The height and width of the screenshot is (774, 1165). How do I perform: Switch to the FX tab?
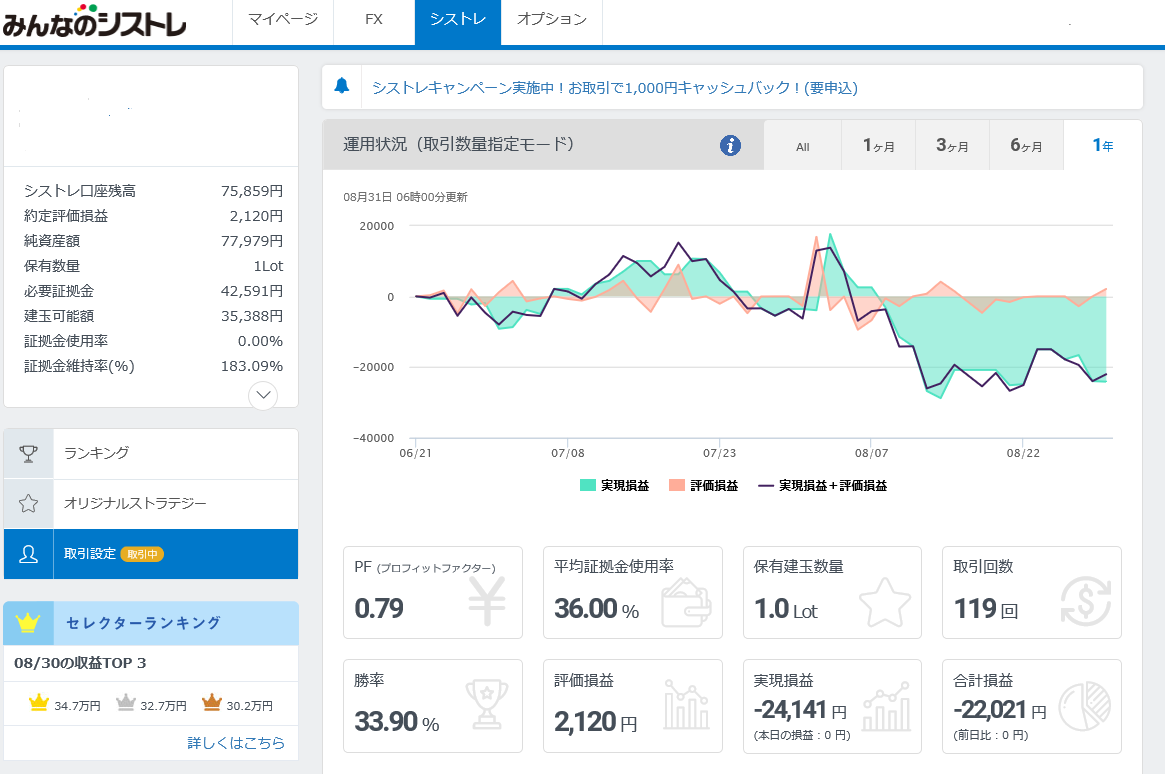[x=374, y=20]
